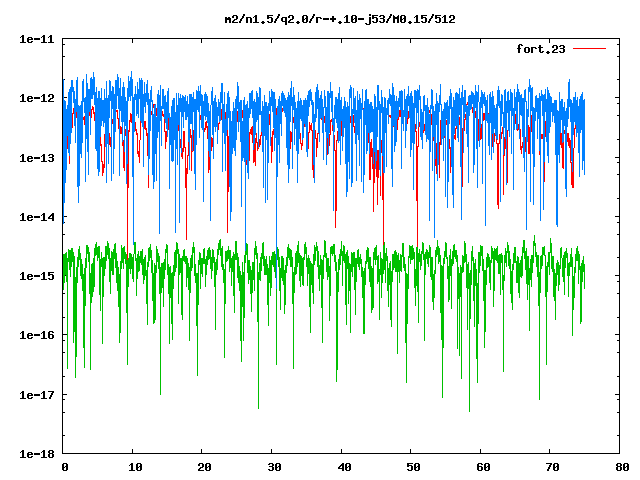Click the x-axis label 20
Image resolution: width=640 pixels, height=480 pixels.
coord(204,467)
